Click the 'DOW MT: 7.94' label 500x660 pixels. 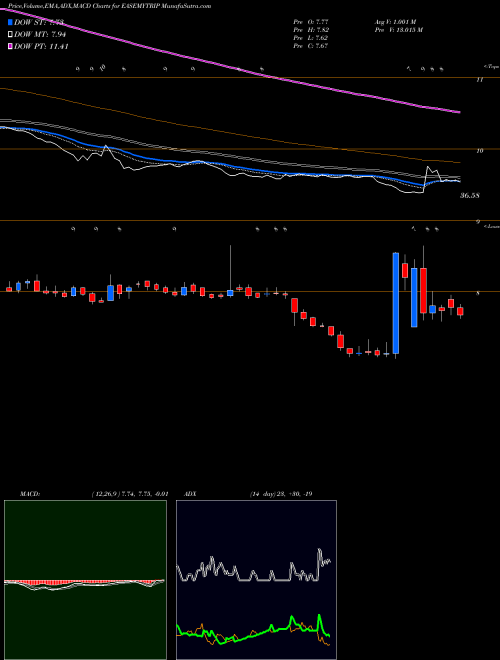[40, 34]
